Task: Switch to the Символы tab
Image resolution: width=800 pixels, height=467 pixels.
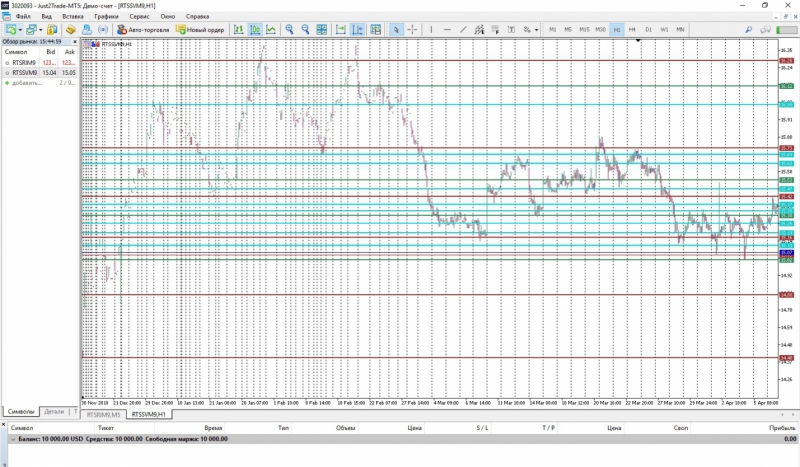Action: click(20, 411)
